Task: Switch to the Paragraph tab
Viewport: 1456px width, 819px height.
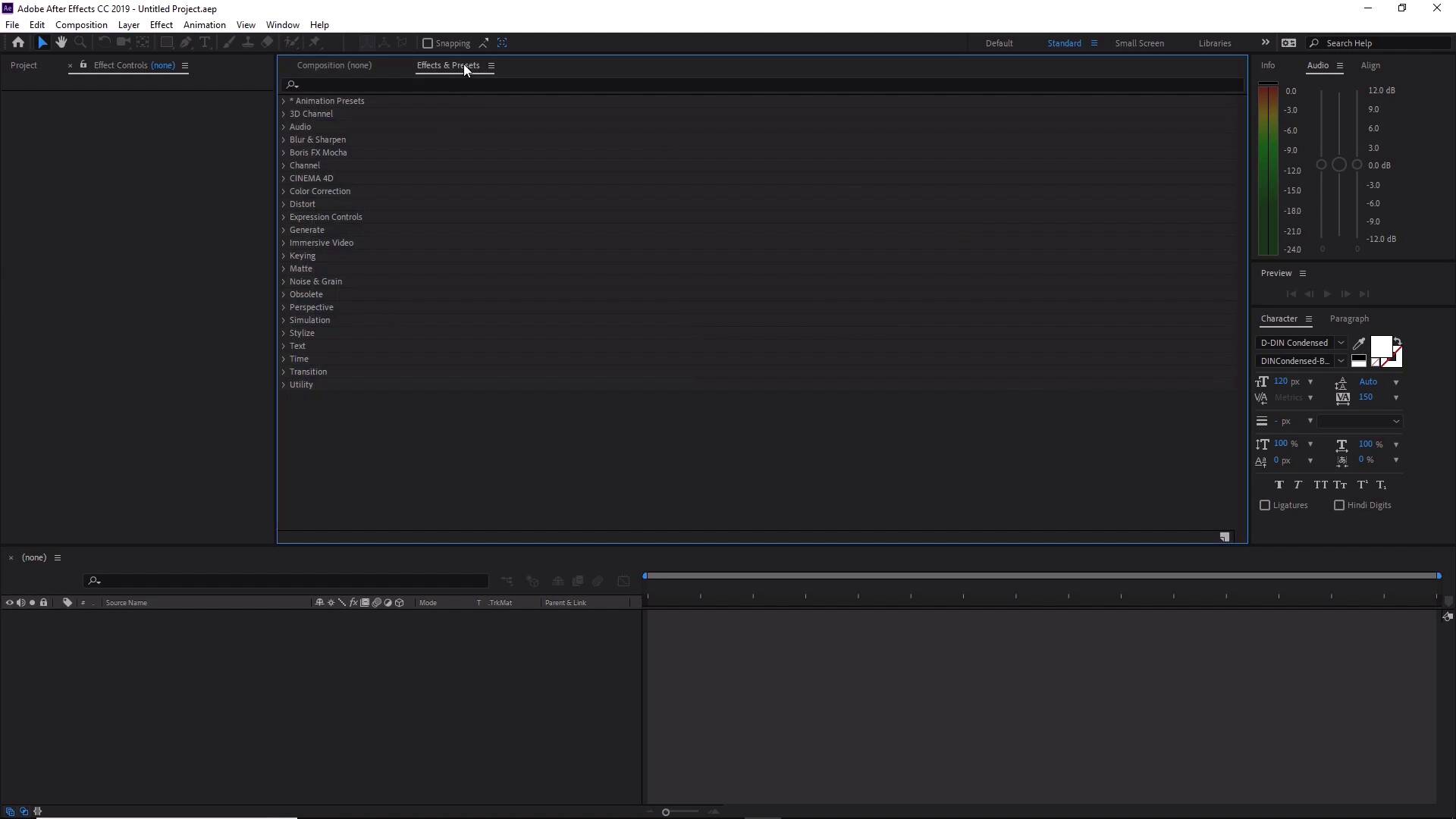Action: 1350,318
